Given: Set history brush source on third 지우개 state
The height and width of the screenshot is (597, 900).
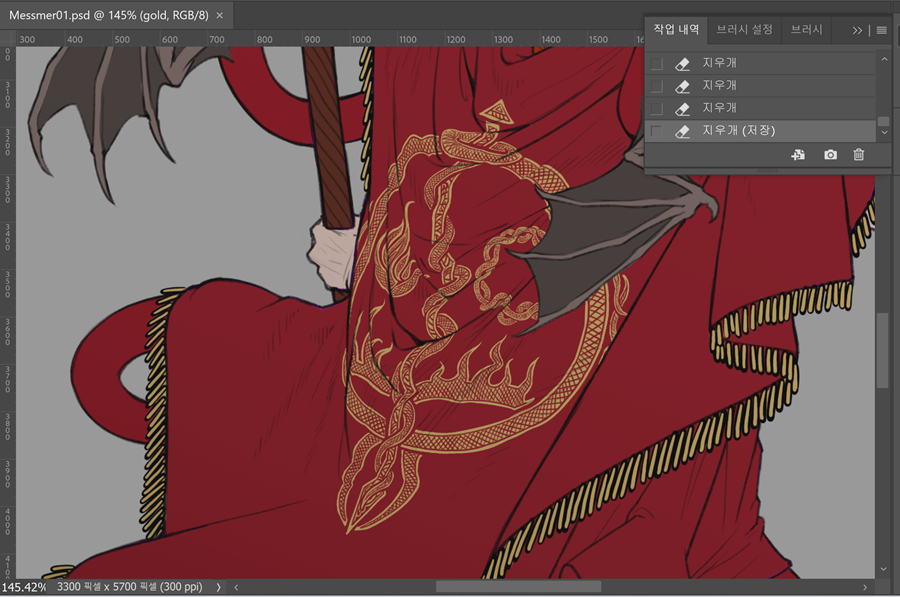Looking at the screenshot, I should pyautogui.click(x=656, y=108).
